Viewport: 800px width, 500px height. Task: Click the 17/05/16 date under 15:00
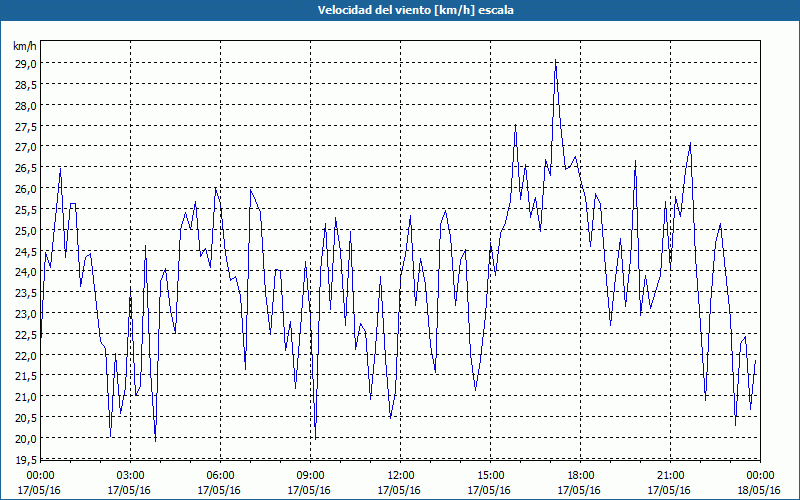489,490
